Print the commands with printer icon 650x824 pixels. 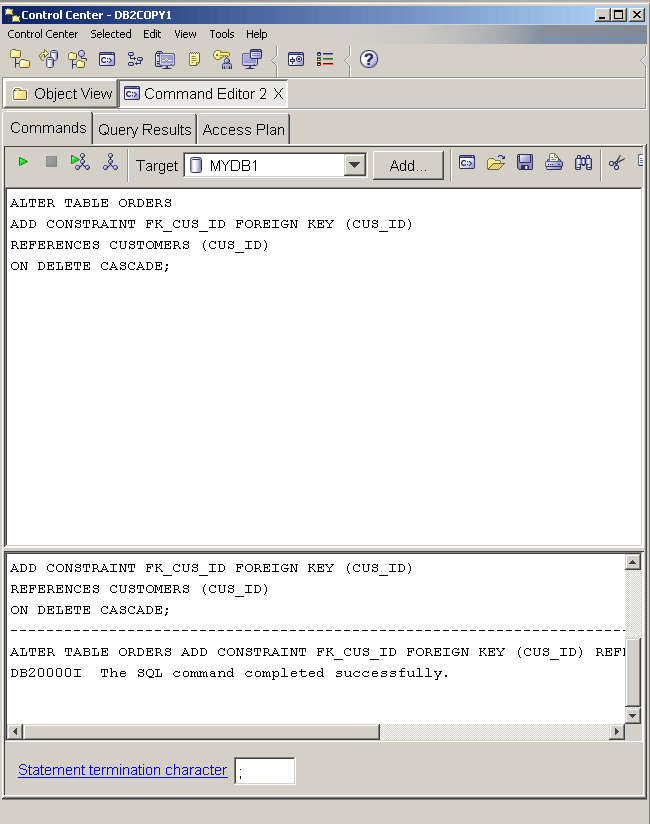point(554,162)
